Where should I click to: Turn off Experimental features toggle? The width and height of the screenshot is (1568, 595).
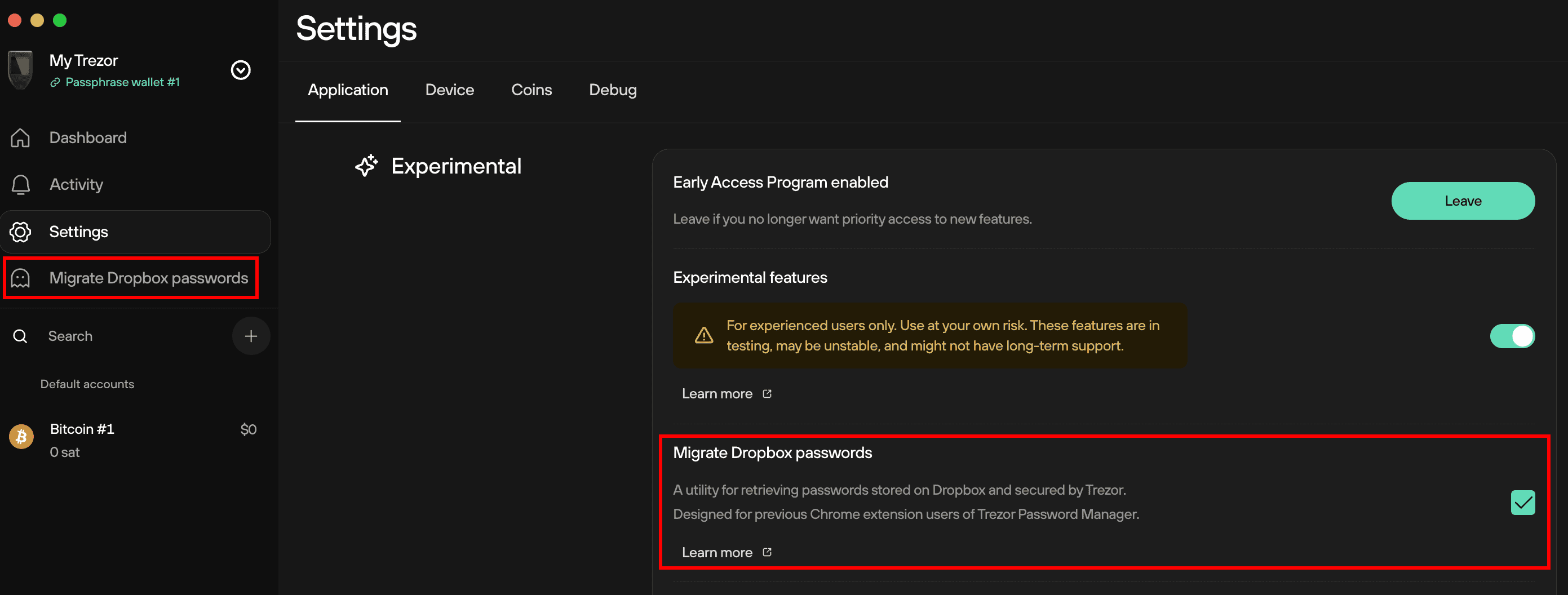tap(1512, 336)
